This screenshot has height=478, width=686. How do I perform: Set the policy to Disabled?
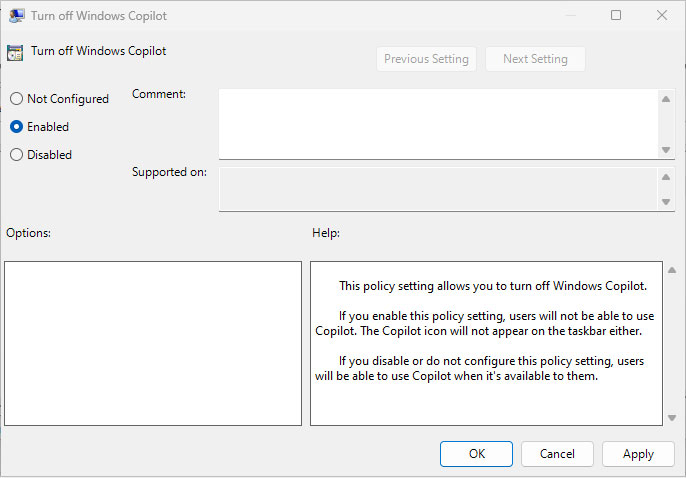[16, 155]
